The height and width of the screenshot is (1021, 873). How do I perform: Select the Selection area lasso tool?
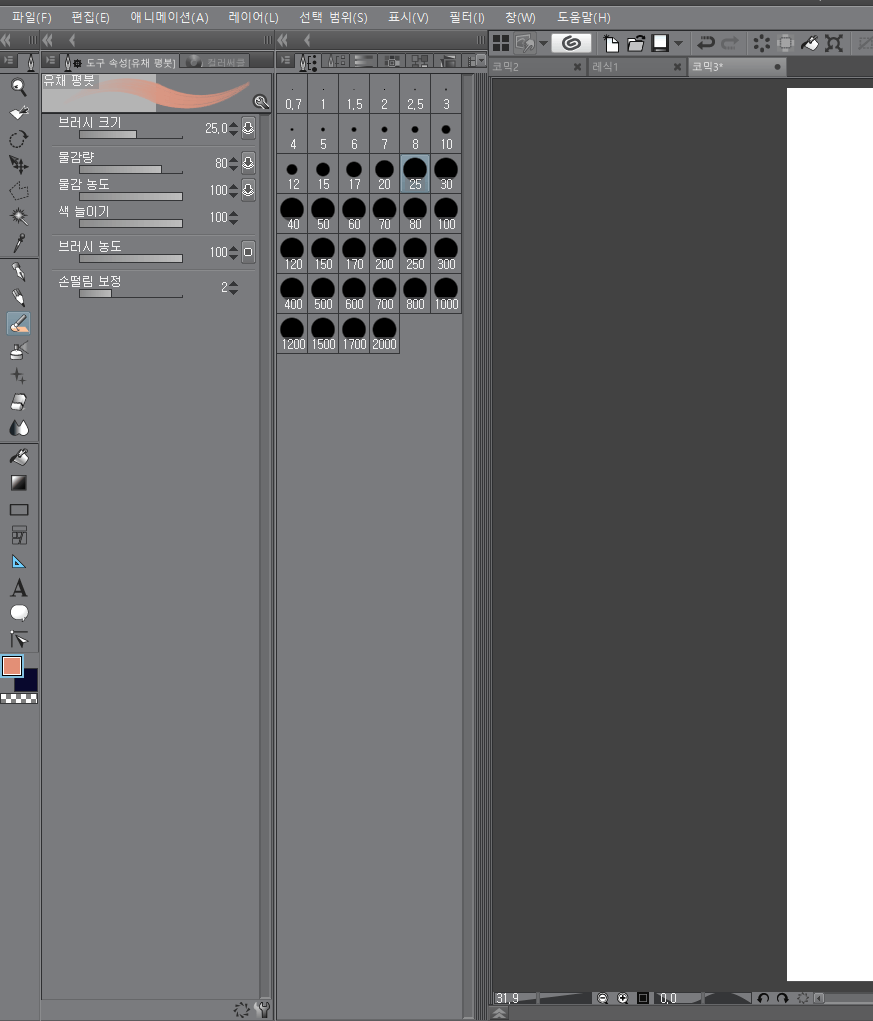(18, 191)
